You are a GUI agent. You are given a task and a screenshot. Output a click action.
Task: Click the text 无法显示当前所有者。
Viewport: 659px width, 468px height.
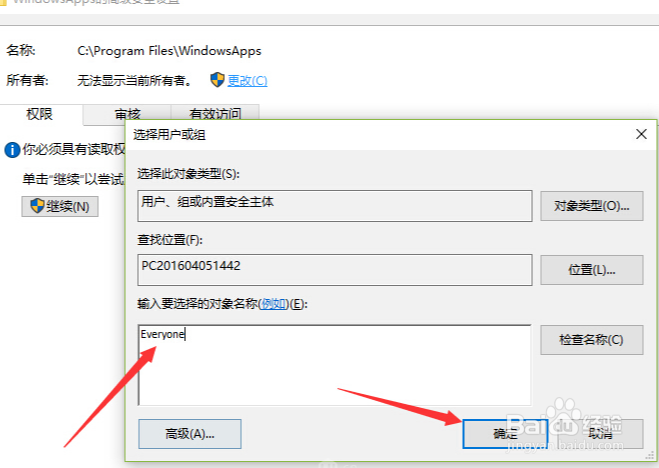pos(134,80)
